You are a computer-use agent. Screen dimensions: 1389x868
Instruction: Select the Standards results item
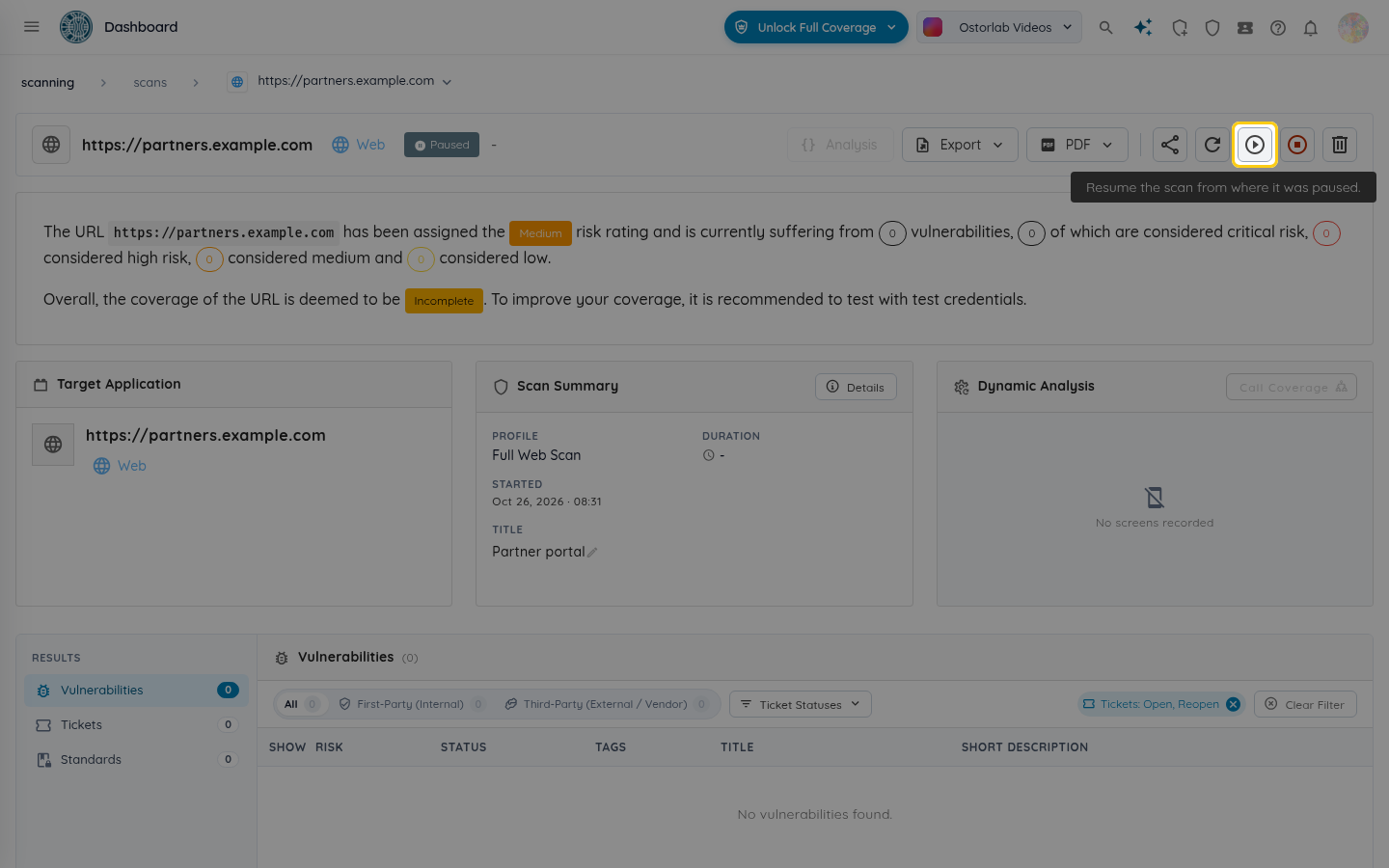click(x=136, y=760)
